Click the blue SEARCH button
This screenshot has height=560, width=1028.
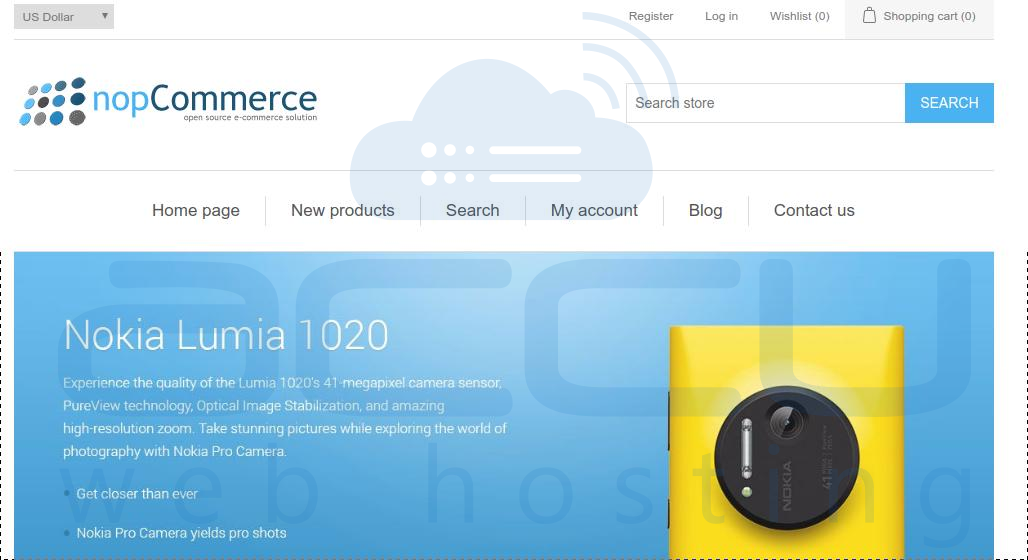pos(949,103)
